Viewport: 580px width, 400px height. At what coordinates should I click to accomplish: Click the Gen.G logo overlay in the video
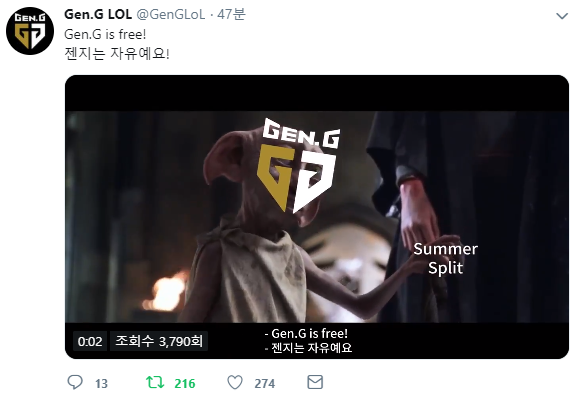[298, 165]
